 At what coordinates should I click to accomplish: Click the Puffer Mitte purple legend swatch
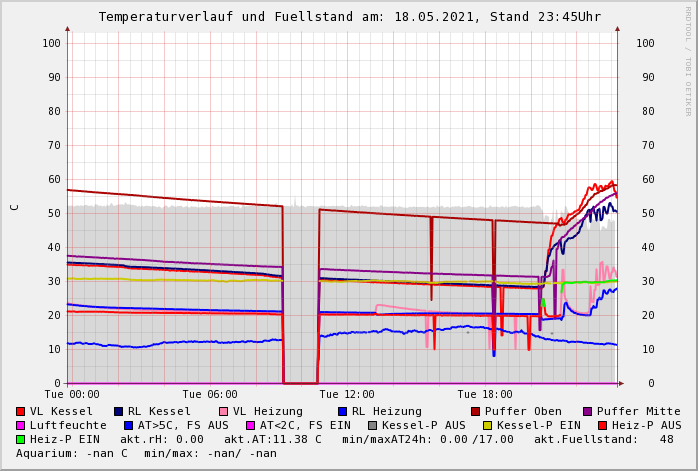(588, 411)
